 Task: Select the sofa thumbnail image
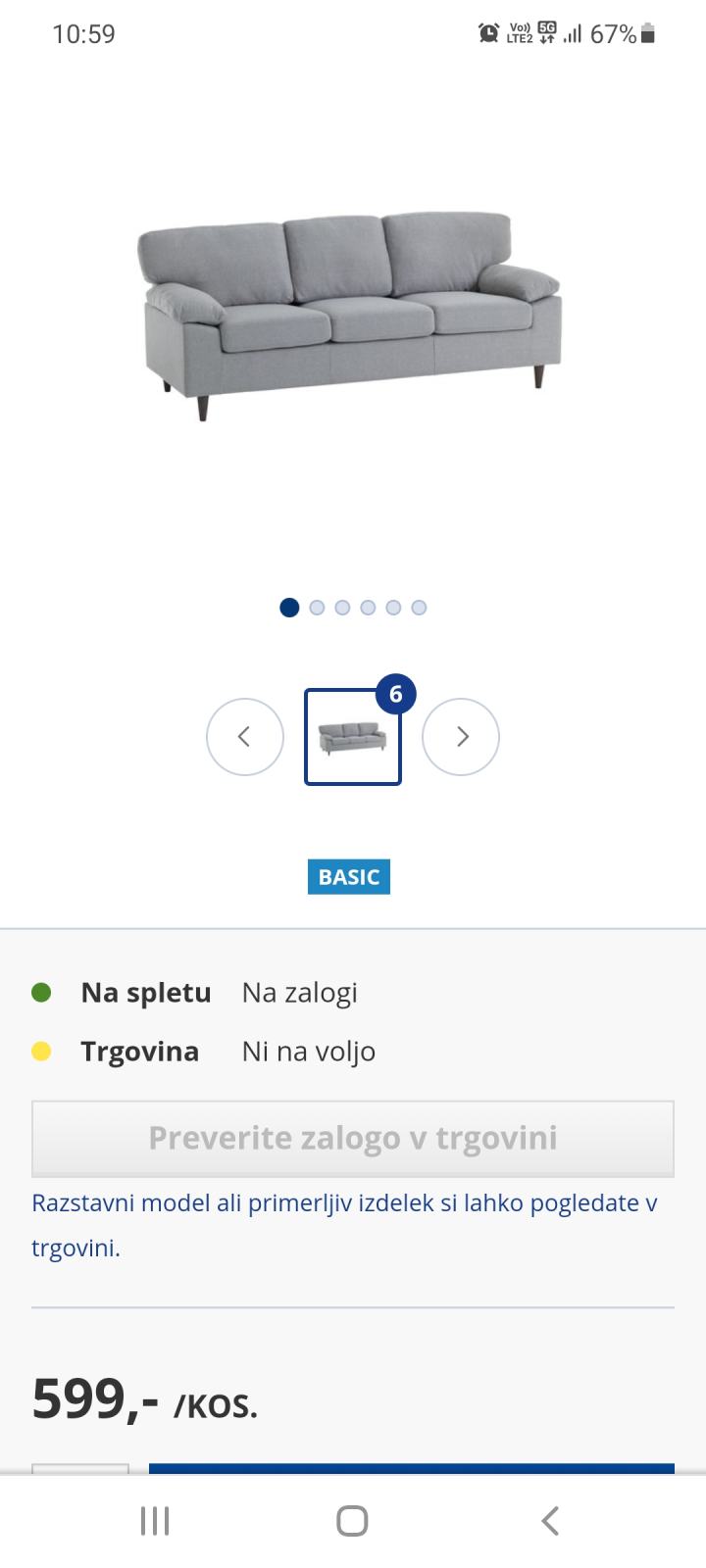pos(352,737)
